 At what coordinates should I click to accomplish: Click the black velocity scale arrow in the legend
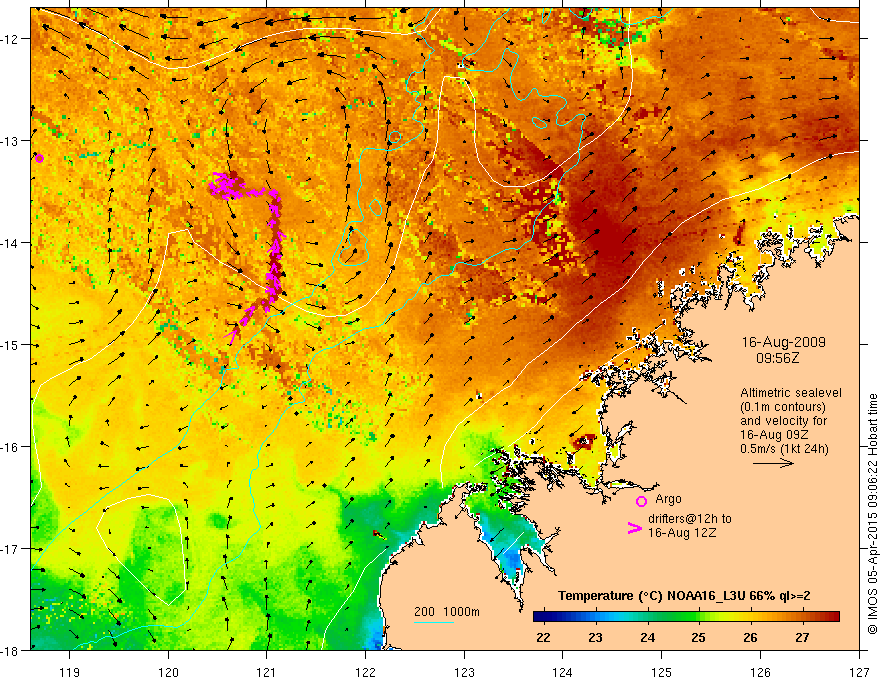coord(773,463)
